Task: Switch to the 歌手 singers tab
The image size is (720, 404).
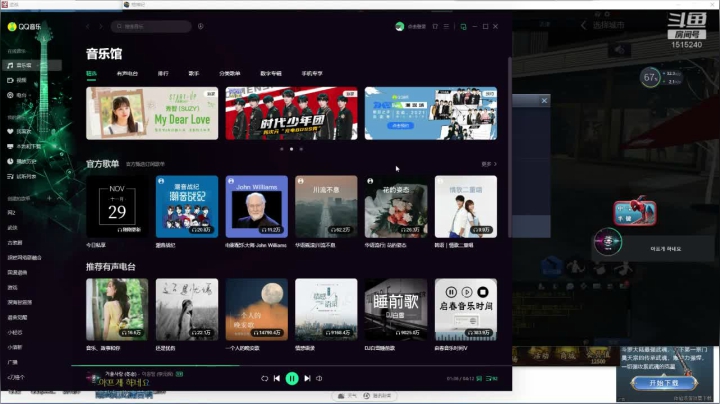Action: (194, 73)
